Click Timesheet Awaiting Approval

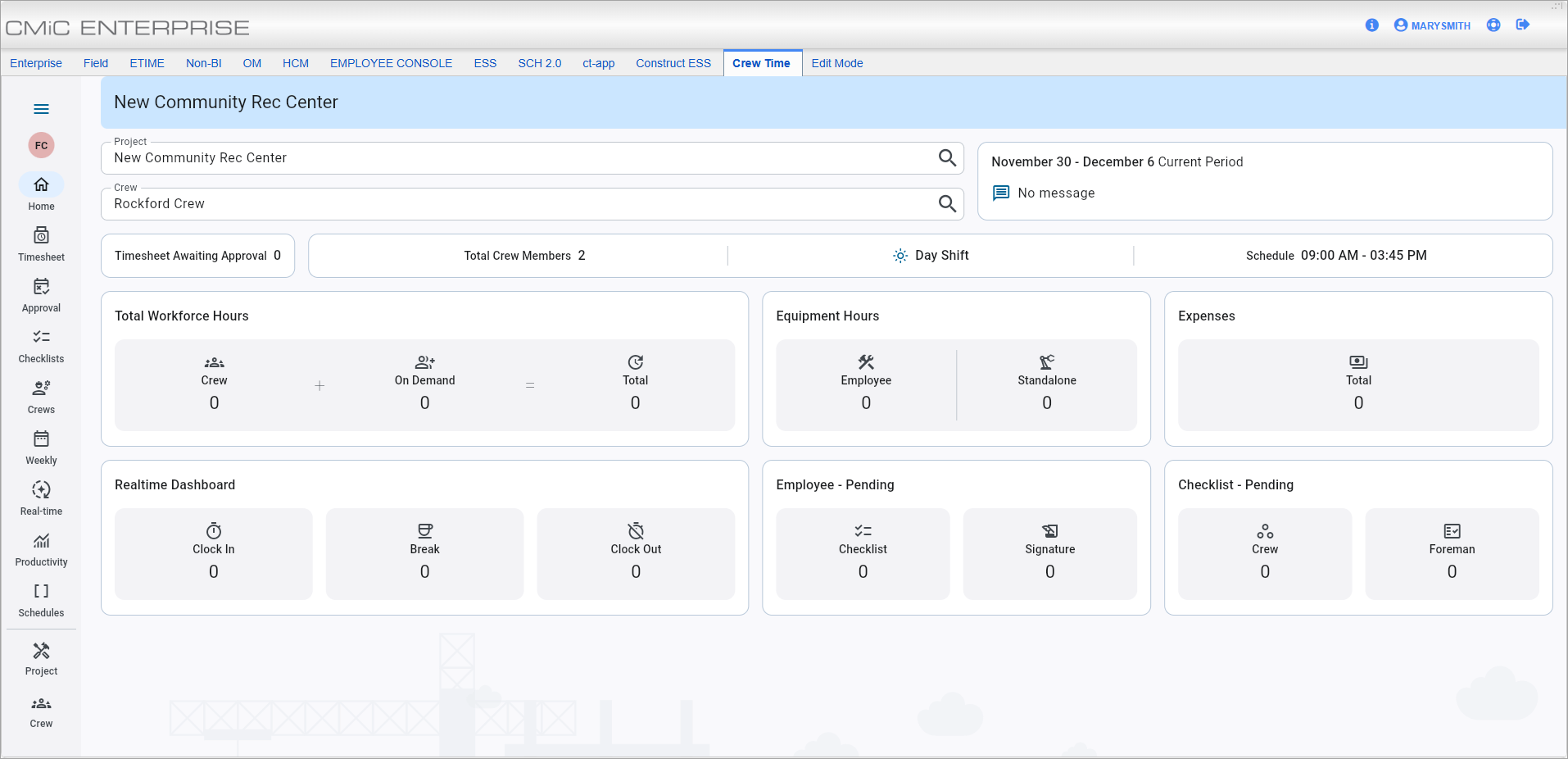[197, 255]
